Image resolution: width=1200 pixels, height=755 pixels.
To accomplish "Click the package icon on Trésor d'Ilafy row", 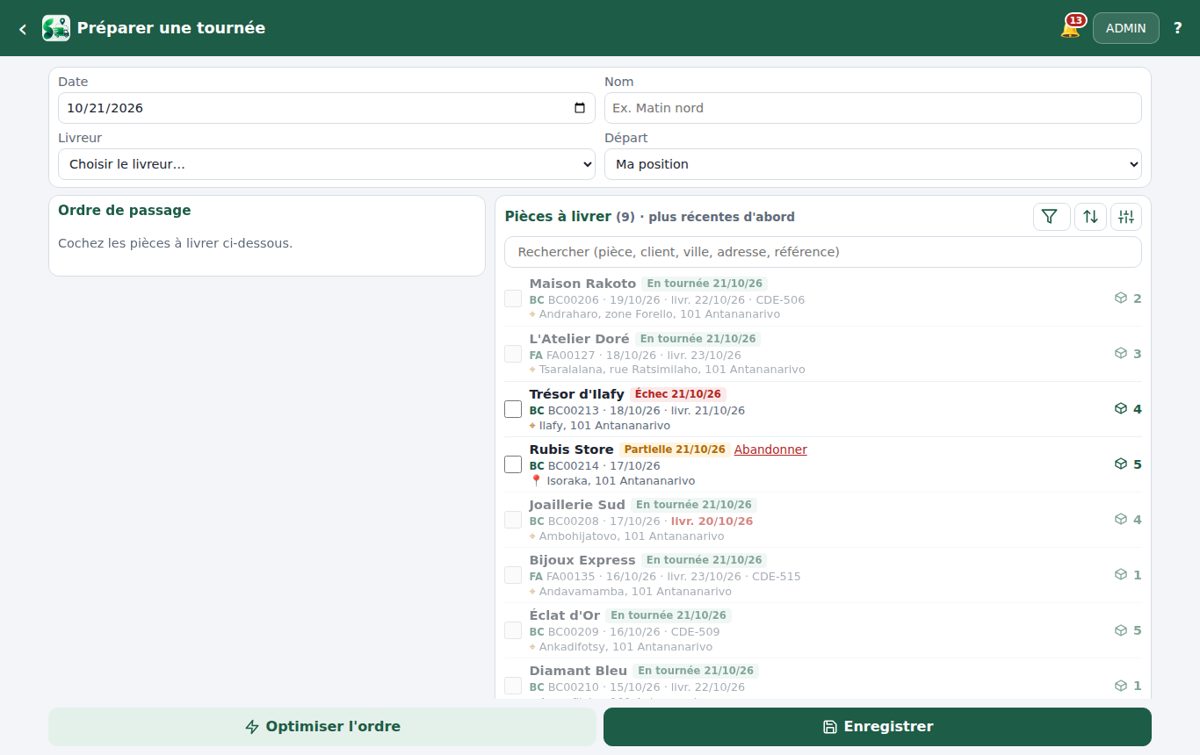I will 1121,409.
